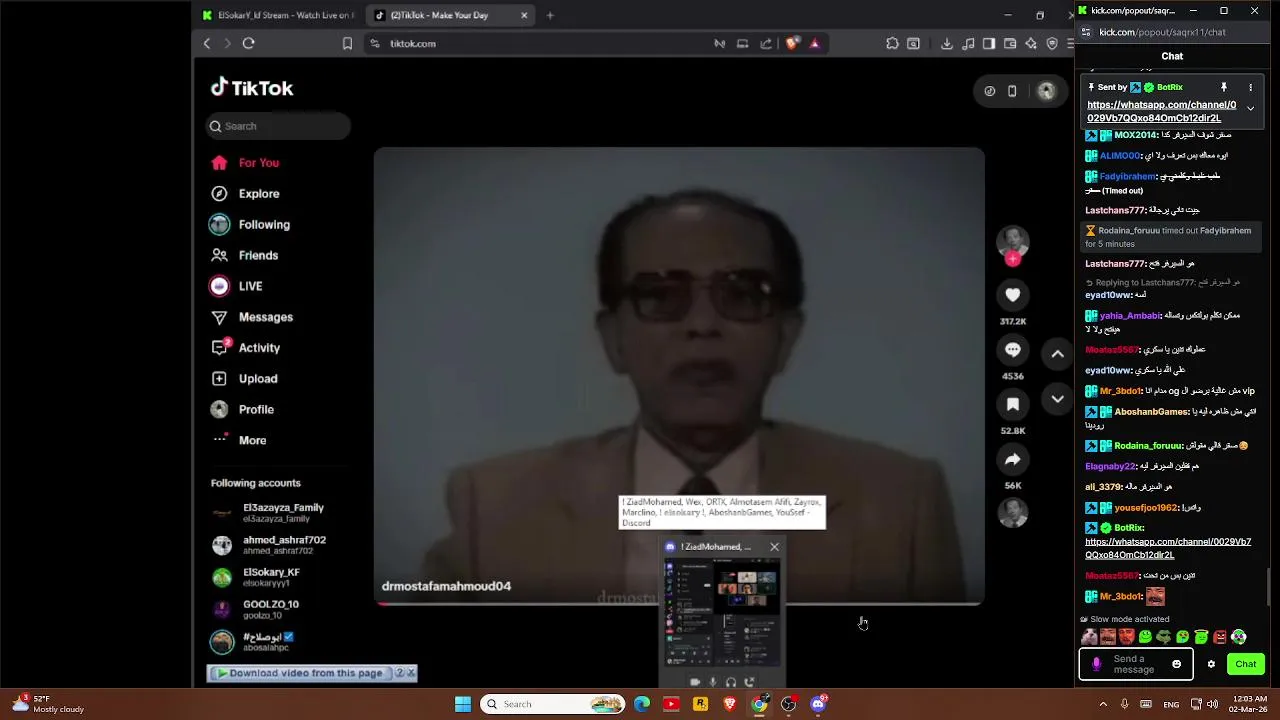Open the drmostafamahmoud04 creator name

(x=446, y=586)
